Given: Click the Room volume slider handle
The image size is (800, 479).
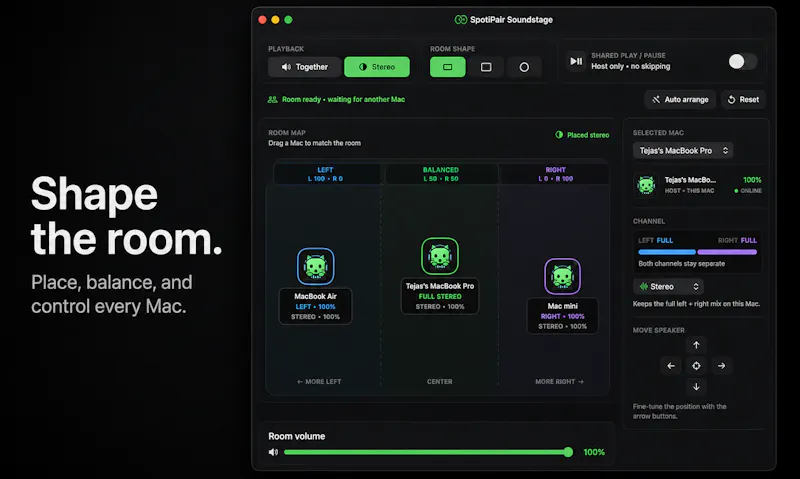Looking at the screenshot, I should coord(568,452).
